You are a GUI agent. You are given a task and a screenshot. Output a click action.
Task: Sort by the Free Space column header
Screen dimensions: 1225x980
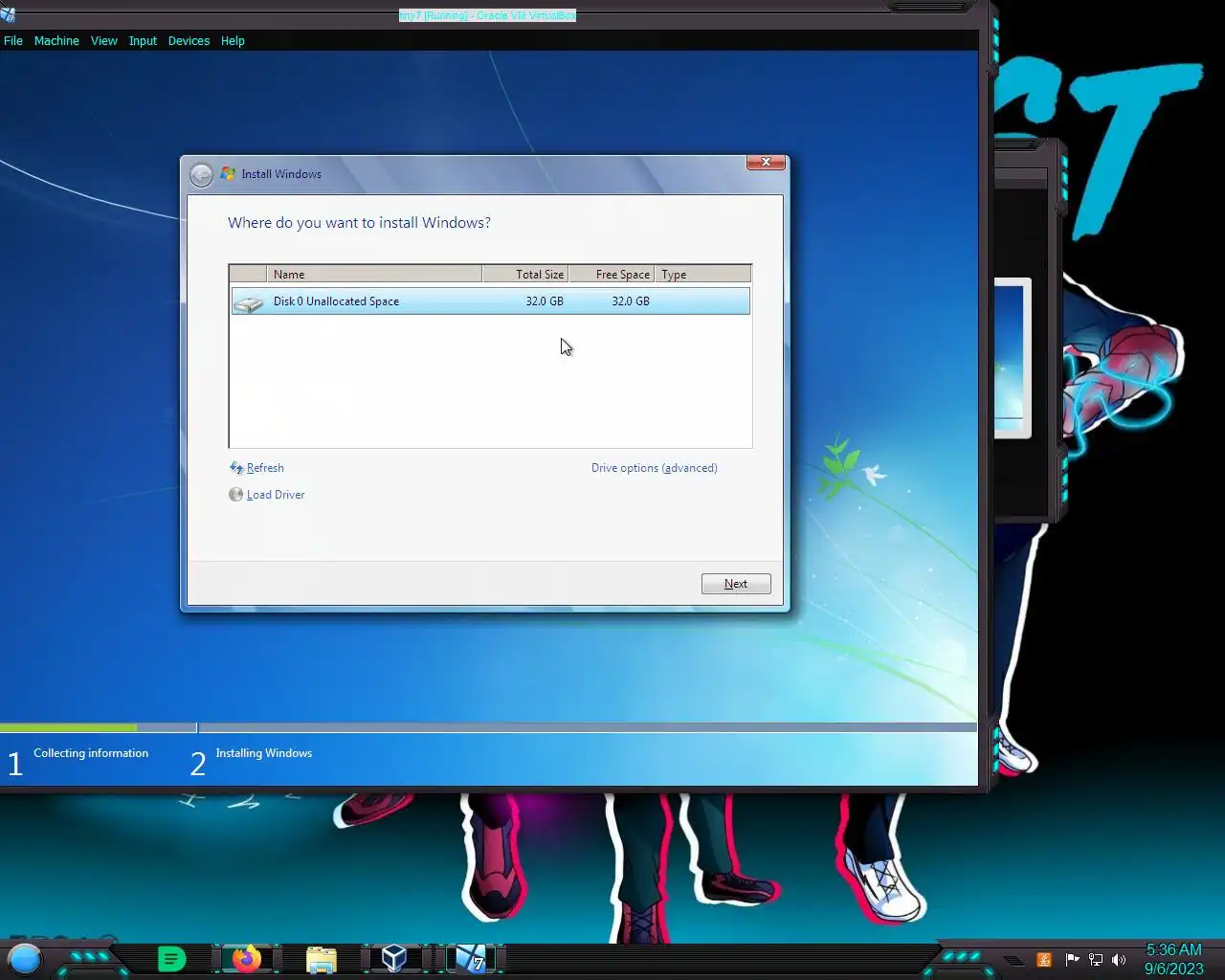(612, 275)
